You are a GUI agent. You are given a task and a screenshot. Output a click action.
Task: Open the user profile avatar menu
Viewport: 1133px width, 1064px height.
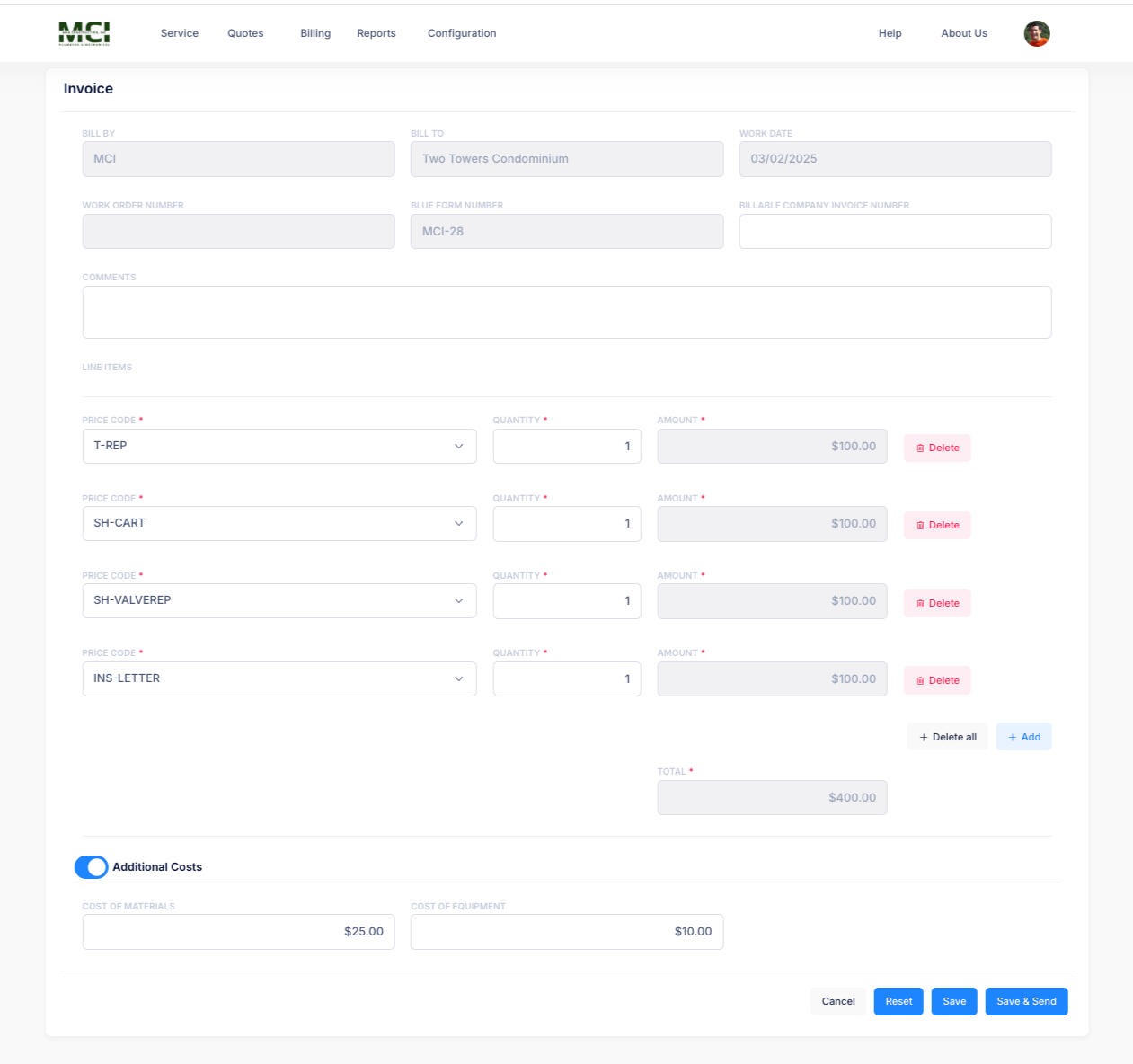1036,33
